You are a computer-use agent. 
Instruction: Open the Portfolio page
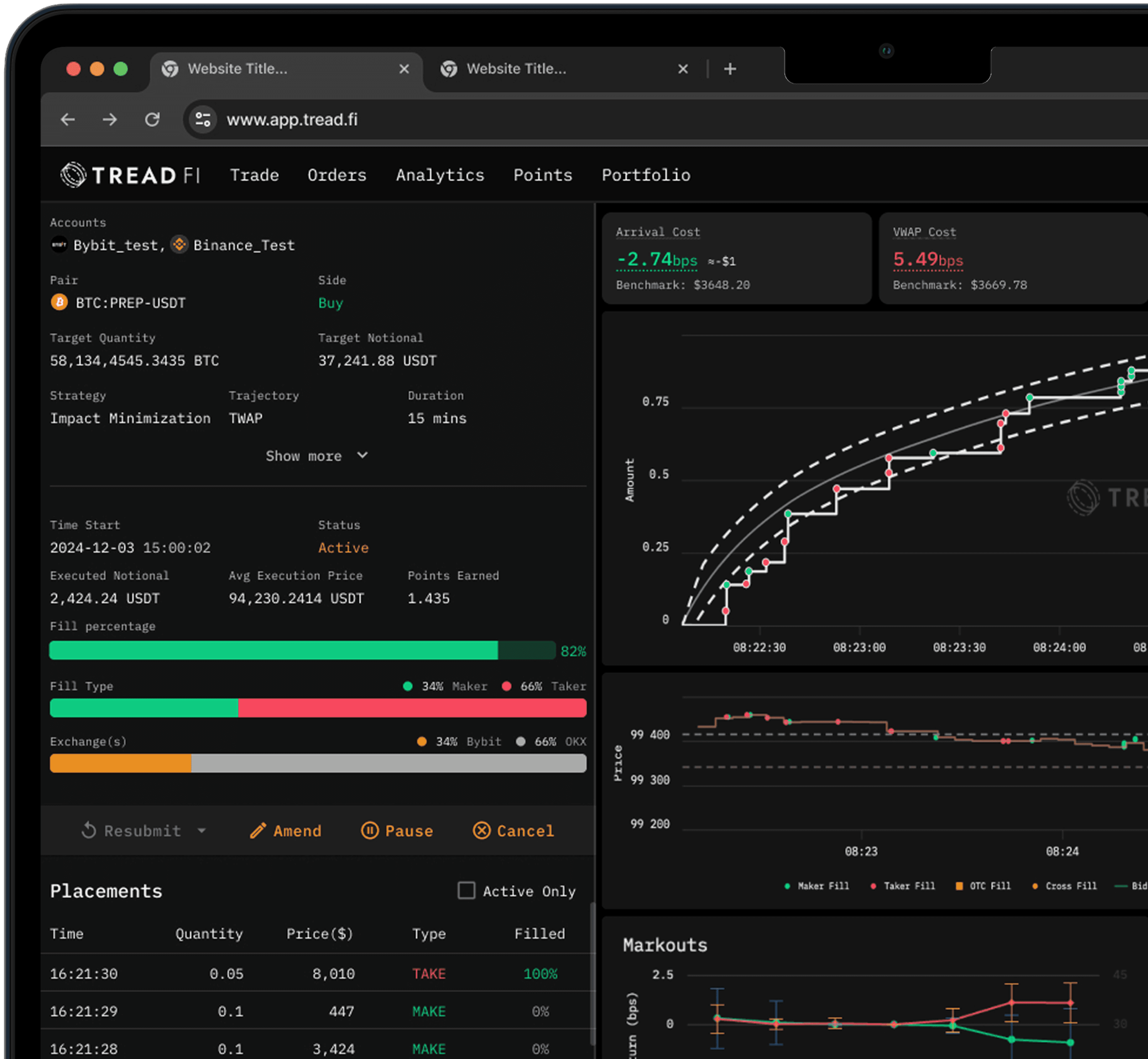pyautogui.click(x=646, y=176)
